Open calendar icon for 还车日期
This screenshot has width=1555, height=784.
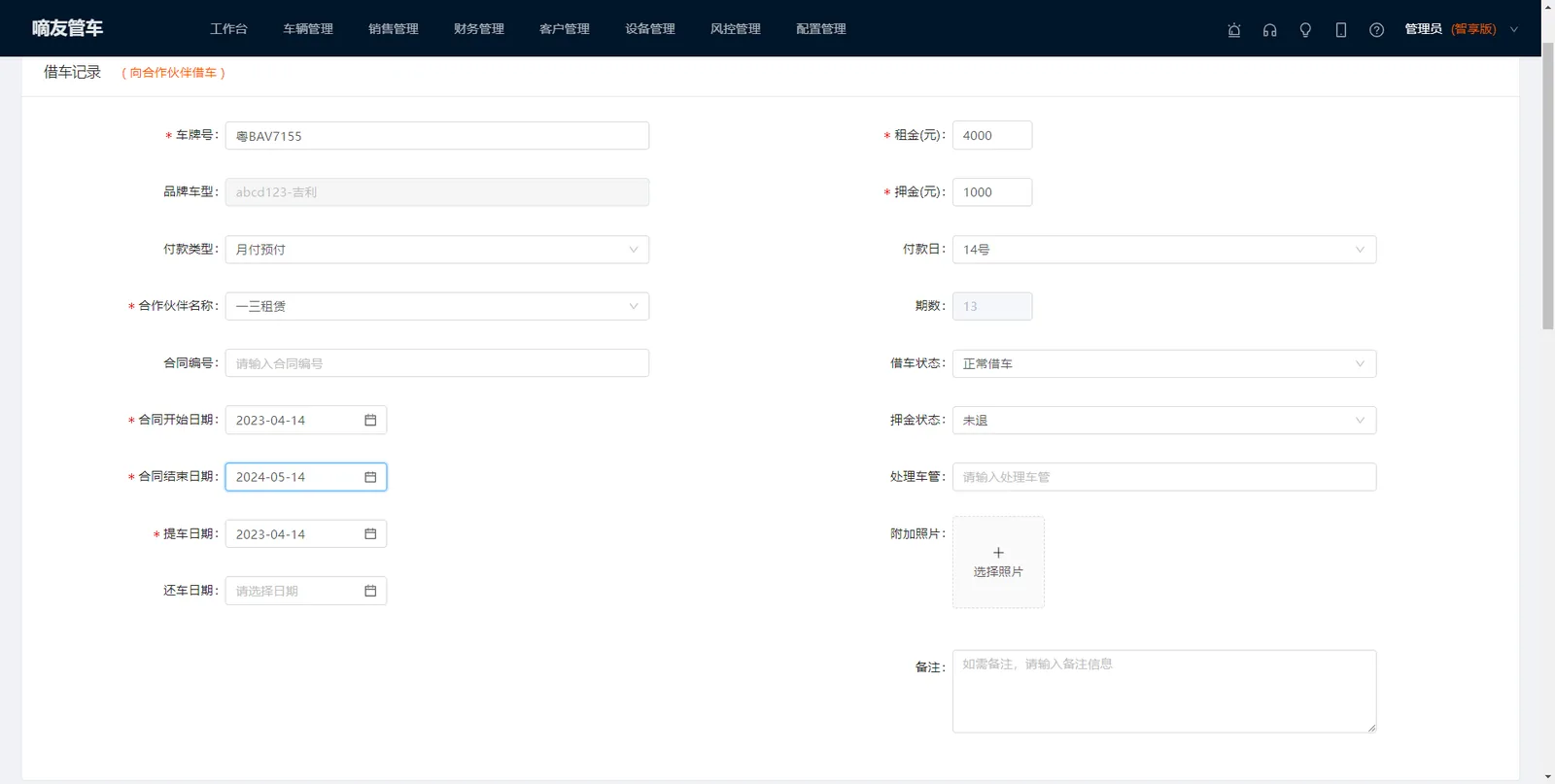coord(370,591)
